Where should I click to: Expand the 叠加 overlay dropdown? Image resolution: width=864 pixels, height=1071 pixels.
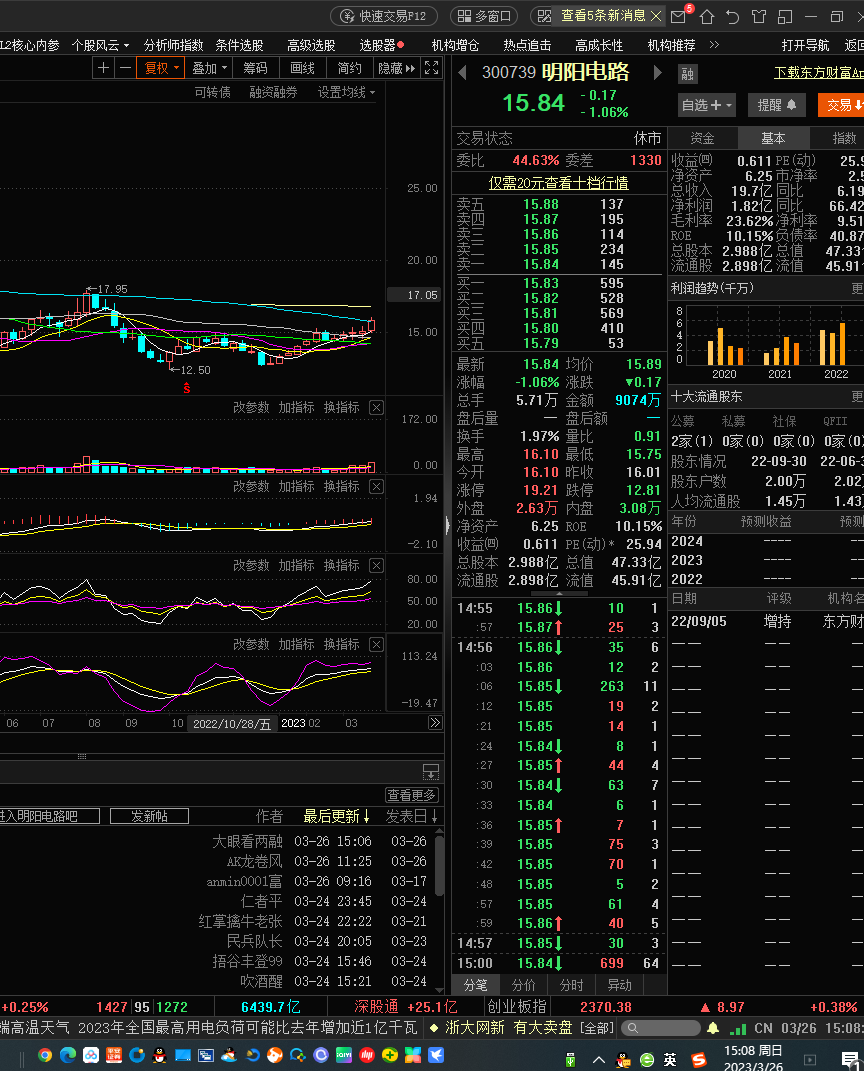(x=209, y=68)
